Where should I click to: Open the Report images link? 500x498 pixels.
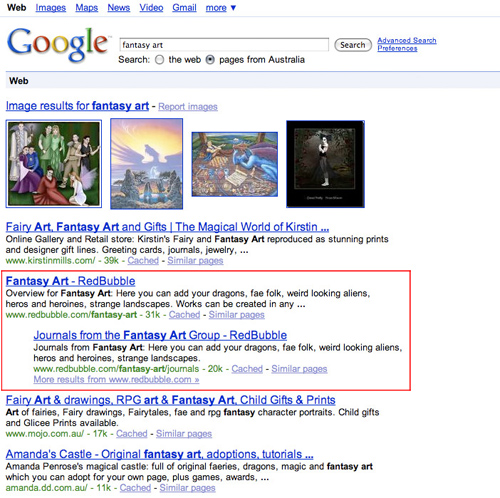click(x=188, y=107)
